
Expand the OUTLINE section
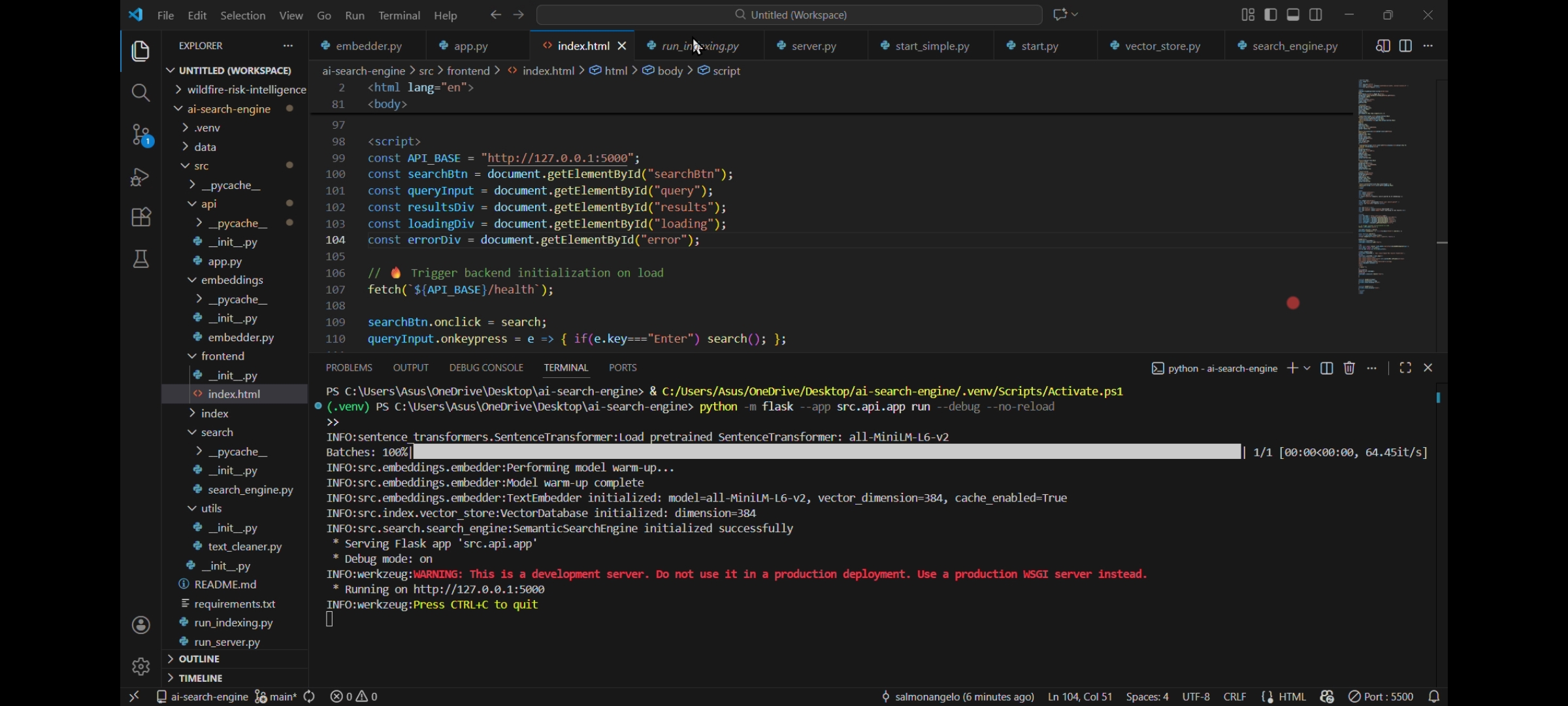[x=199, y=659]
